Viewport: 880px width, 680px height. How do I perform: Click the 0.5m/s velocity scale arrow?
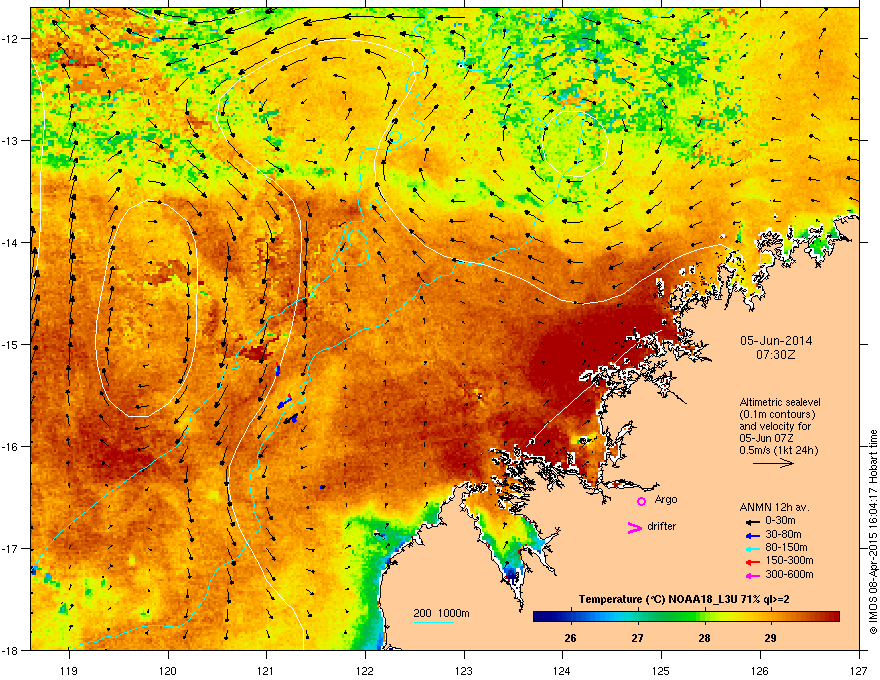(773, 463)
